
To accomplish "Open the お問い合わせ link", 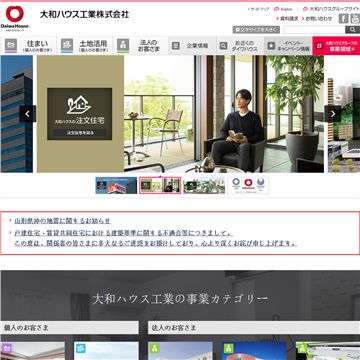I will click(317, 19).
